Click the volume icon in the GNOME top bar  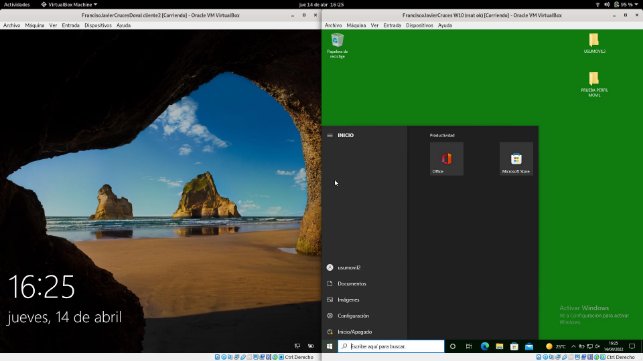pos(607,5)
